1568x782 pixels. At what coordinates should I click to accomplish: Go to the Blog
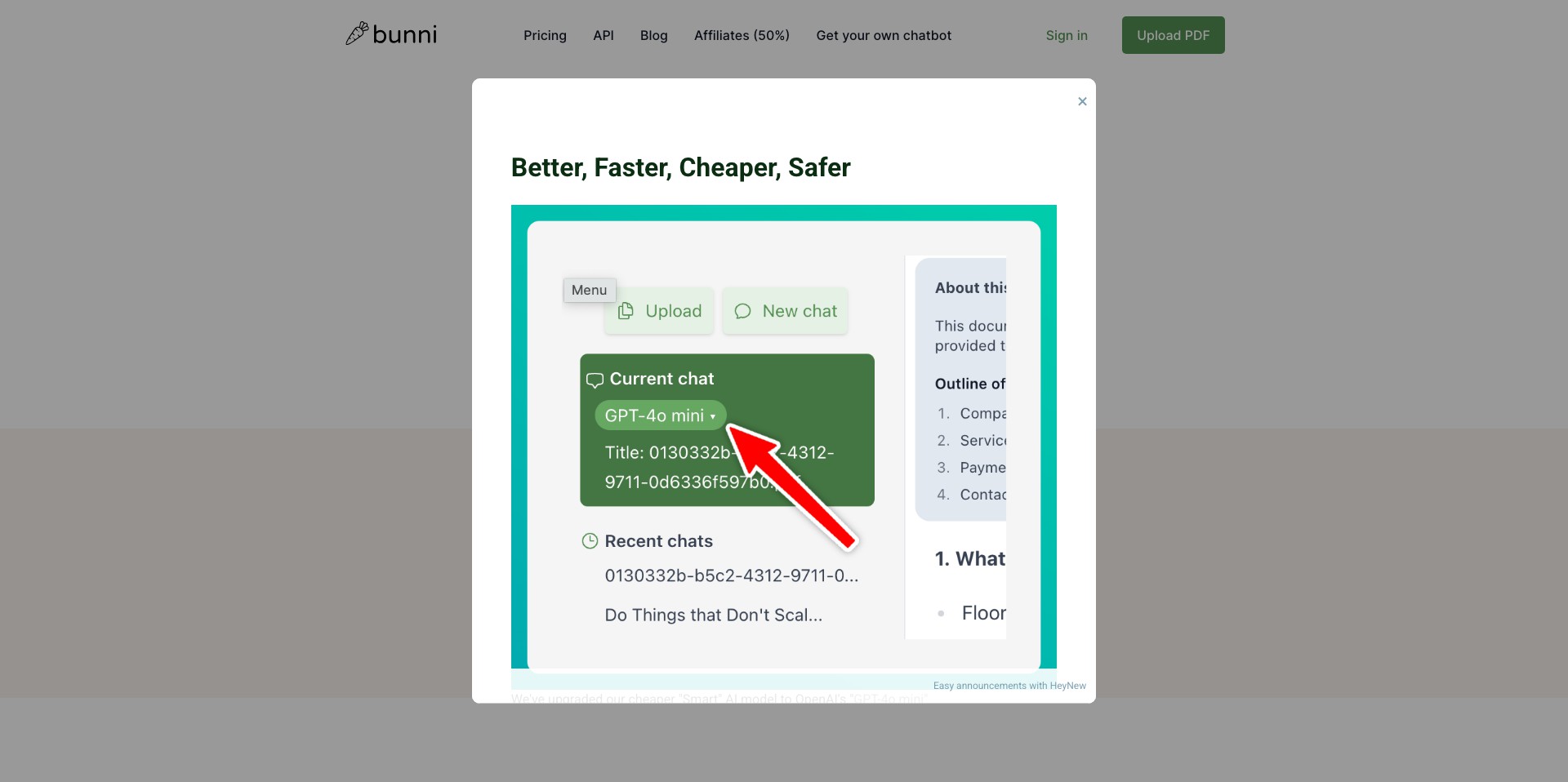[x=654, y=35]
